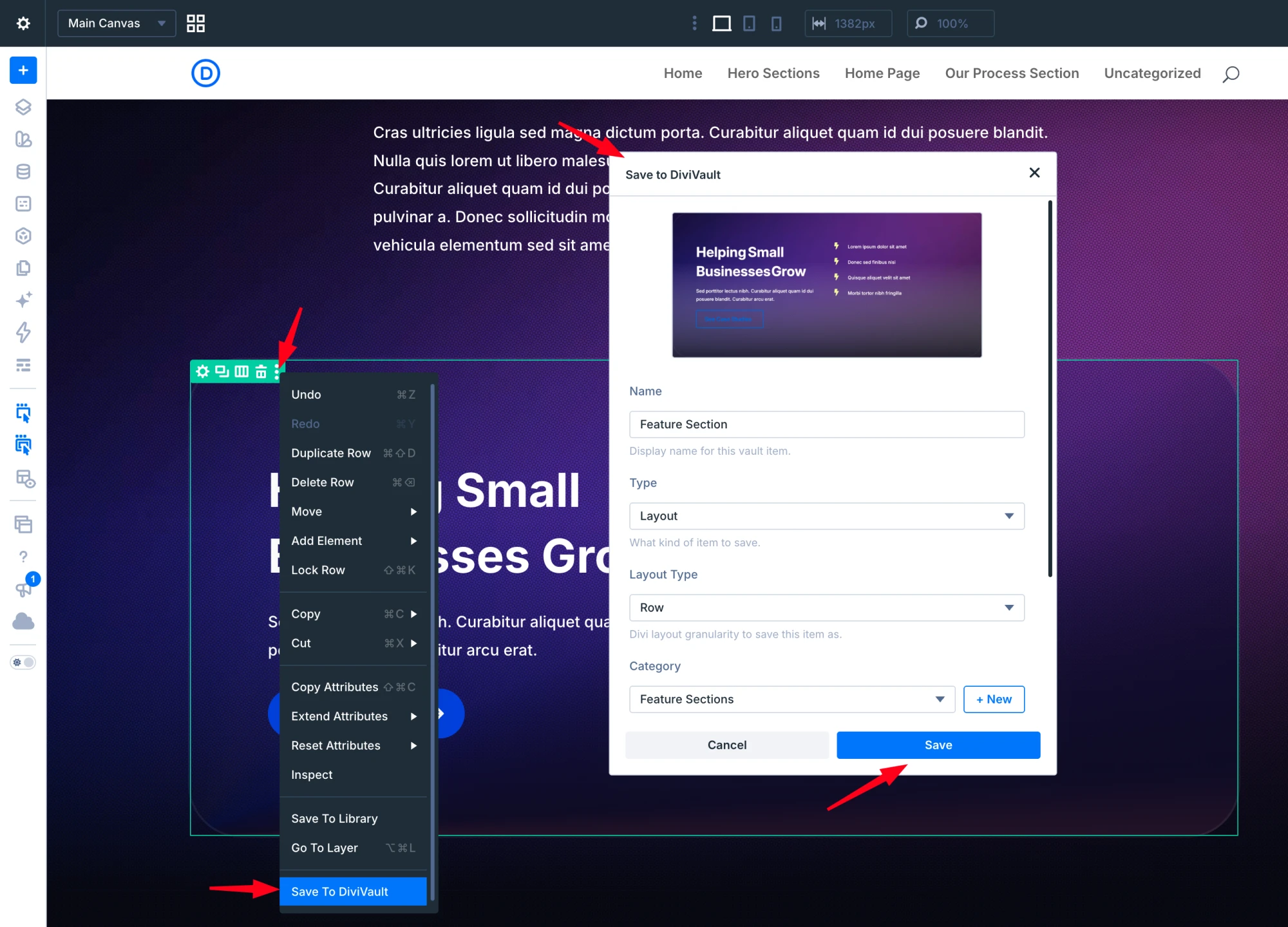This screenshot has height=927, width=1288.
Task: Click the AI sparkle sidebar icon
Action: [23, 300]
